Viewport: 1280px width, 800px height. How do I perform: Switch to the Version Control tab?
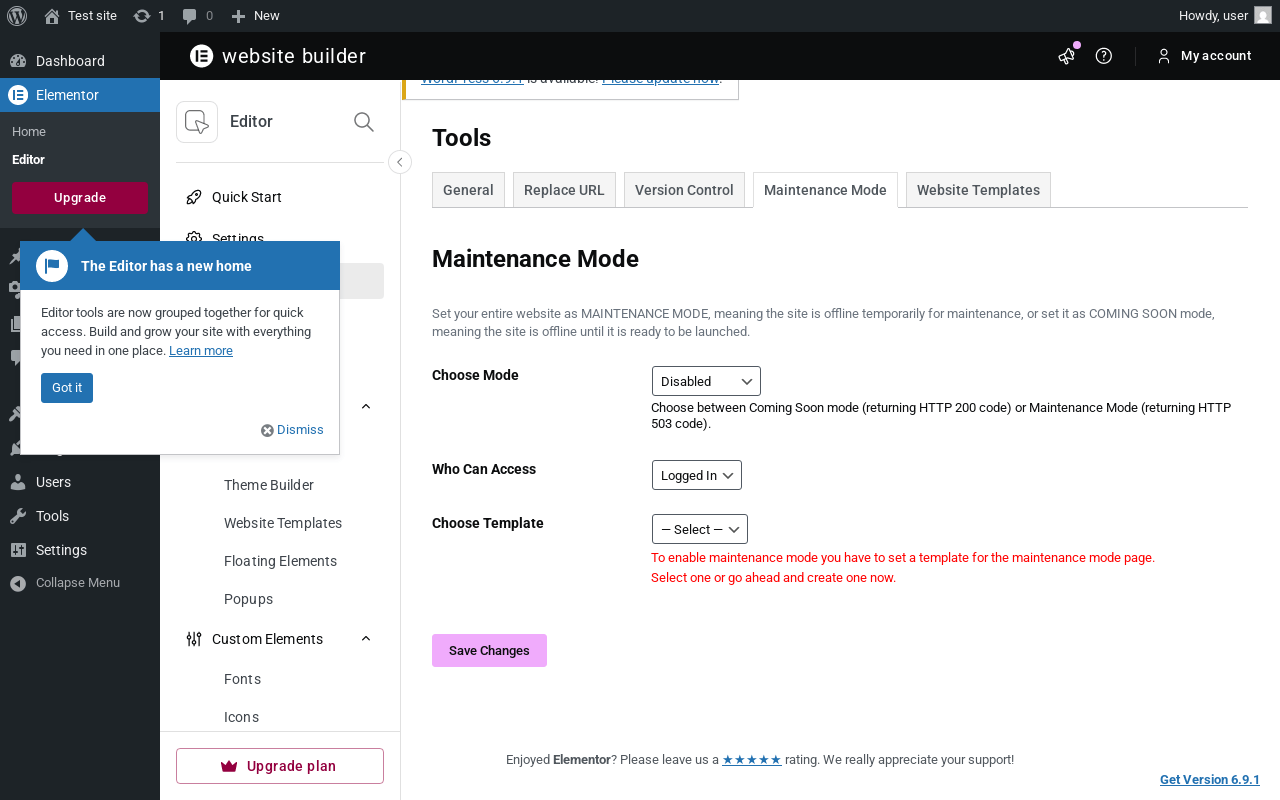coord(684,190)
